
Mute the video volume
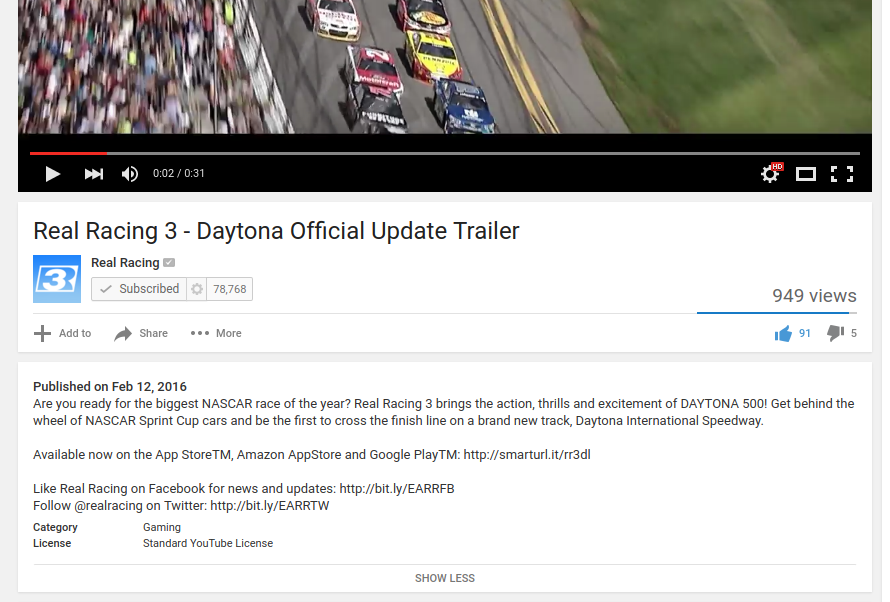[x=130, y=174]
